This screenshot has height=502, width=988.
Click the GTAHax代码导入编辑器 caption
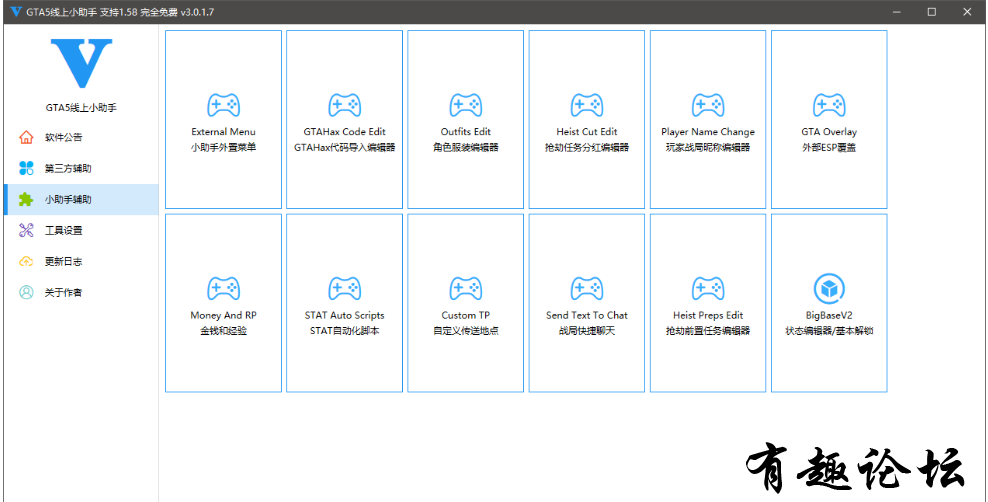pos(345,147)
